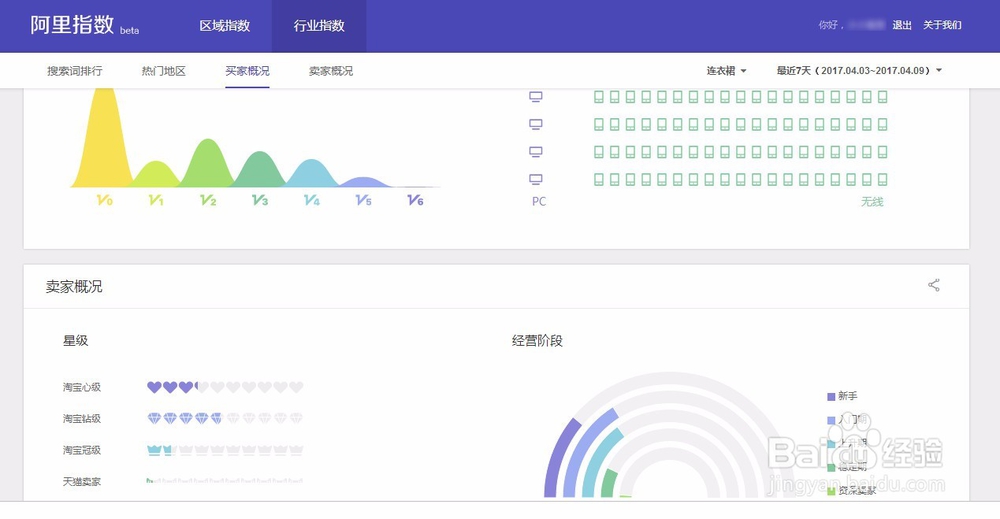Click the PC label under monitor icons

[539, 201]
